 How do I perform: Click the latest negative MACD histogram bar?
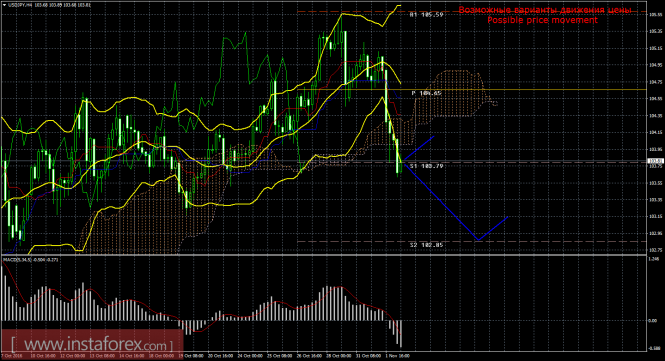click(x=401, y=333)
